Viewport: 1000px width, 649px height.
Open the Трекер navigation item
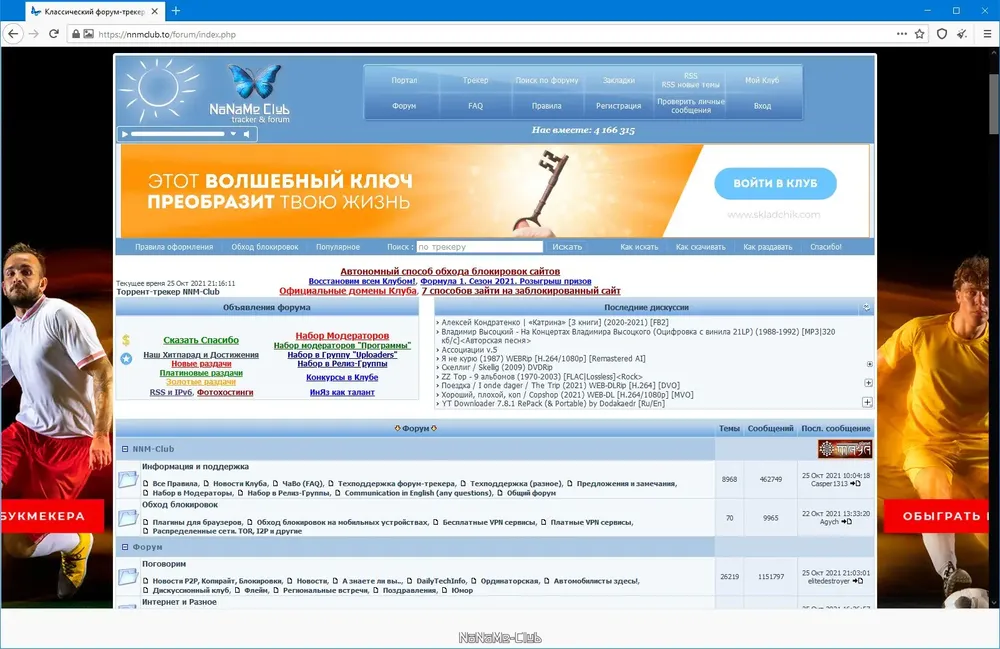click(475, 80)
